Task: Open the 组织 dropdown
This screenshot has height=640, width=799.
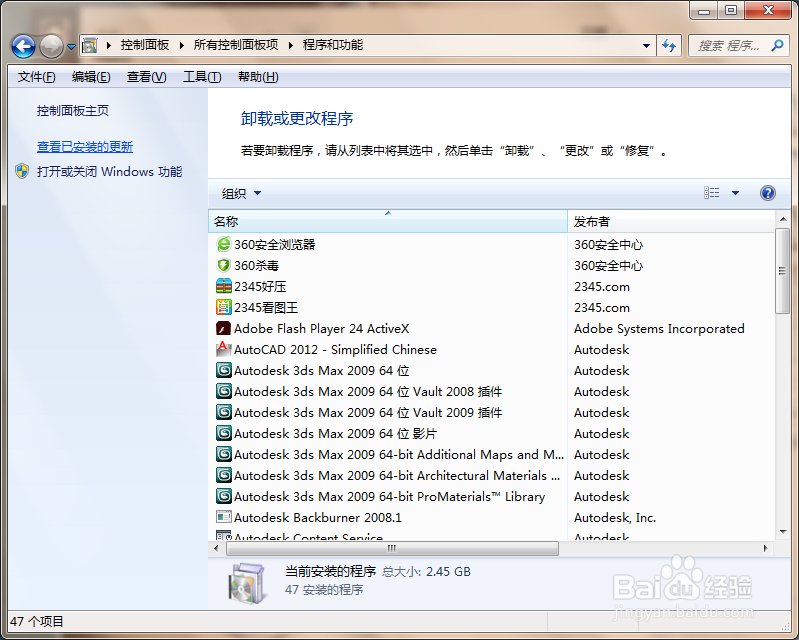Action: pos(241,193)
